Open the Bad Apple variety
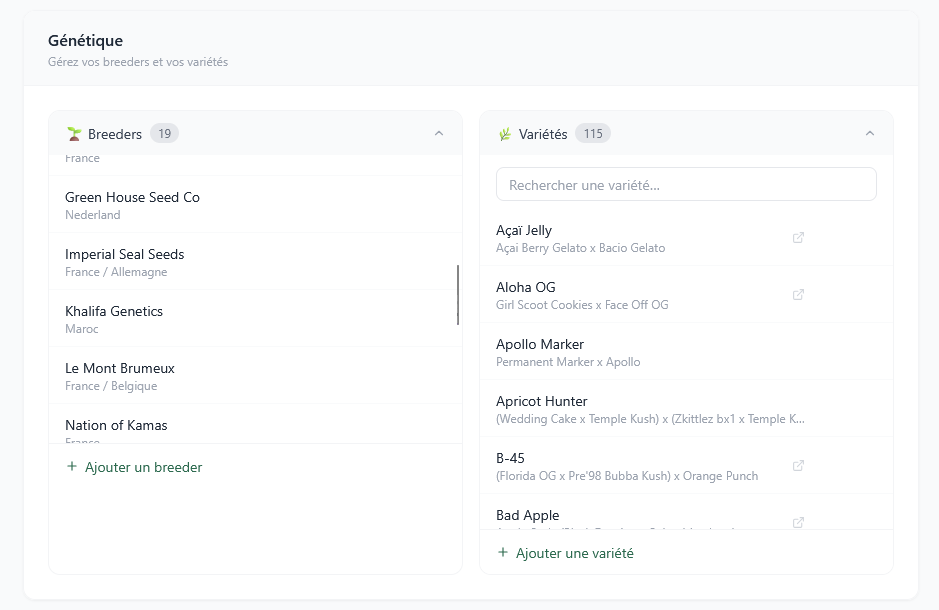Viewport: 939px width, 610px height. 686,513
